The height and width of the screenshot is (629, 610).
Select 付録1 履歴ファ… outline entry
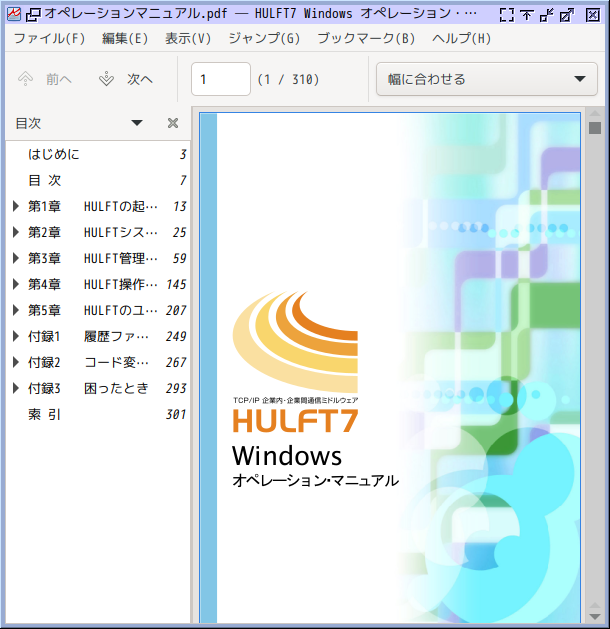tap(98, 336)
